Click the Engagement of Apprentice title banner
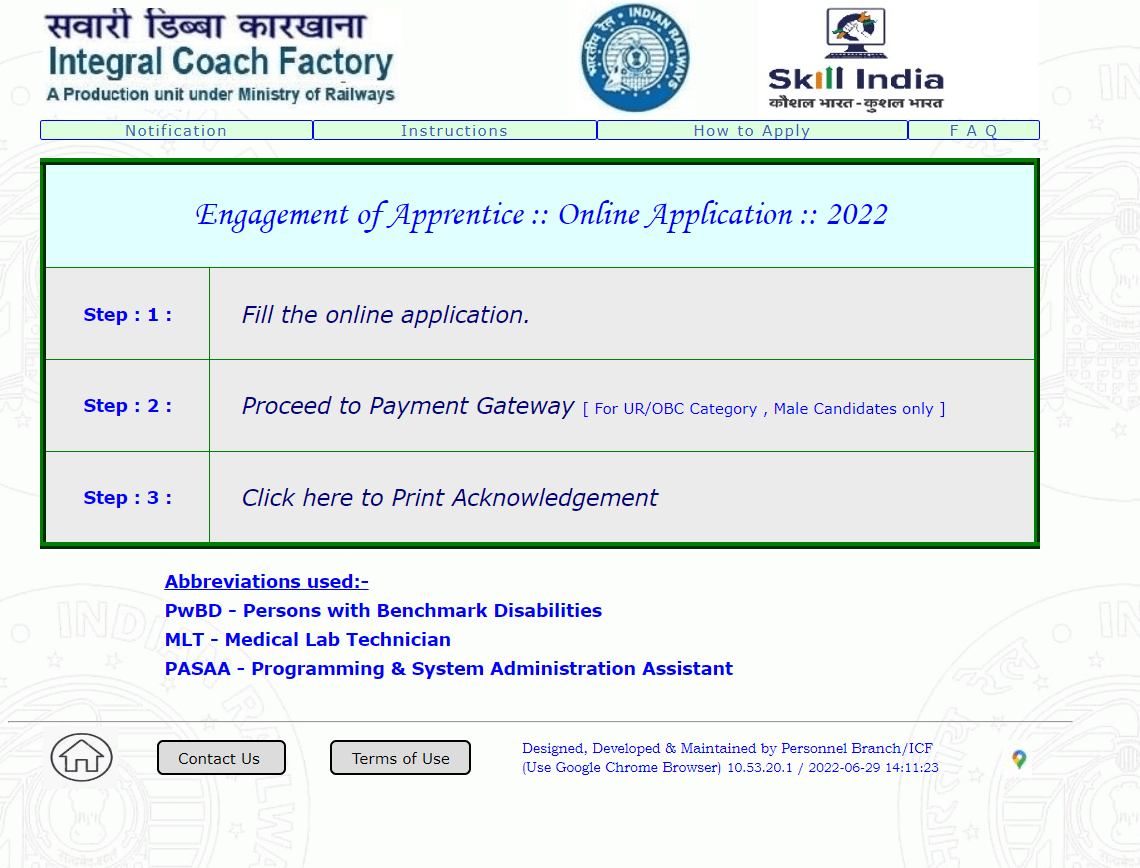This screenshot has width=1140, height=868. point(540,215)
